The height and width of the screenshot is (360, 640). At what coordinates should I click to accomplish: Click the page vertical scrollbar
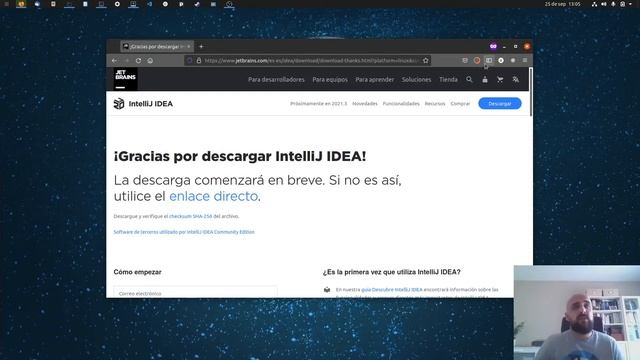pos(531,92)
